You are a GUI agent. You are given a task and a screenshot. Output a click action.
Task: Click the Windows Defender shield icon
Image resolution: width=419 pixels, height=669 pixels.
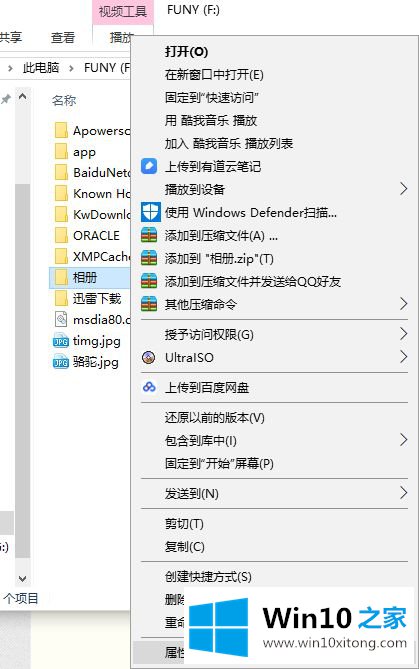(x=151, y=212)
